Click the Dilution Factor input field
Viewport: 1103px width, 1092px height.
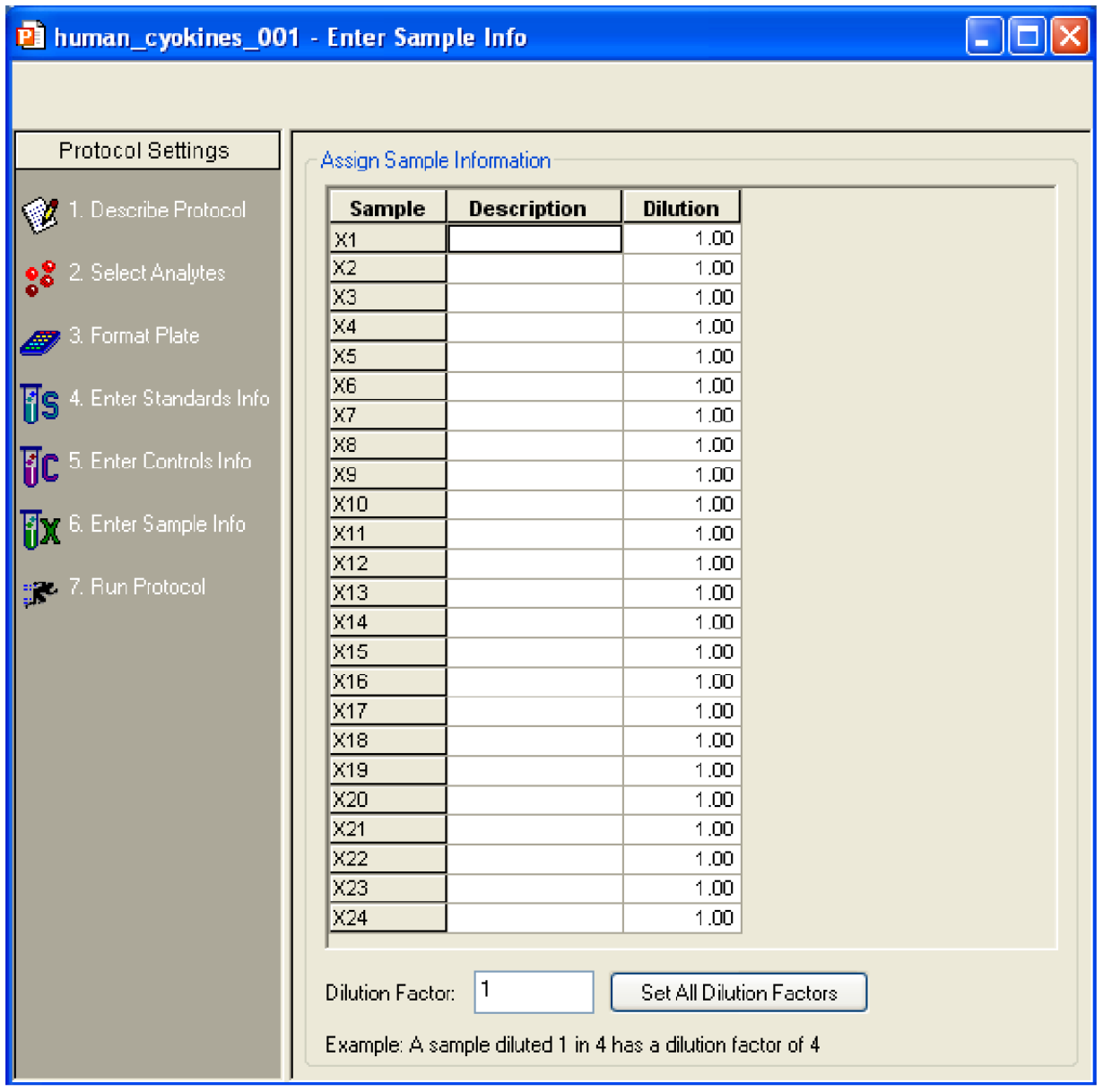coord(534,992)
